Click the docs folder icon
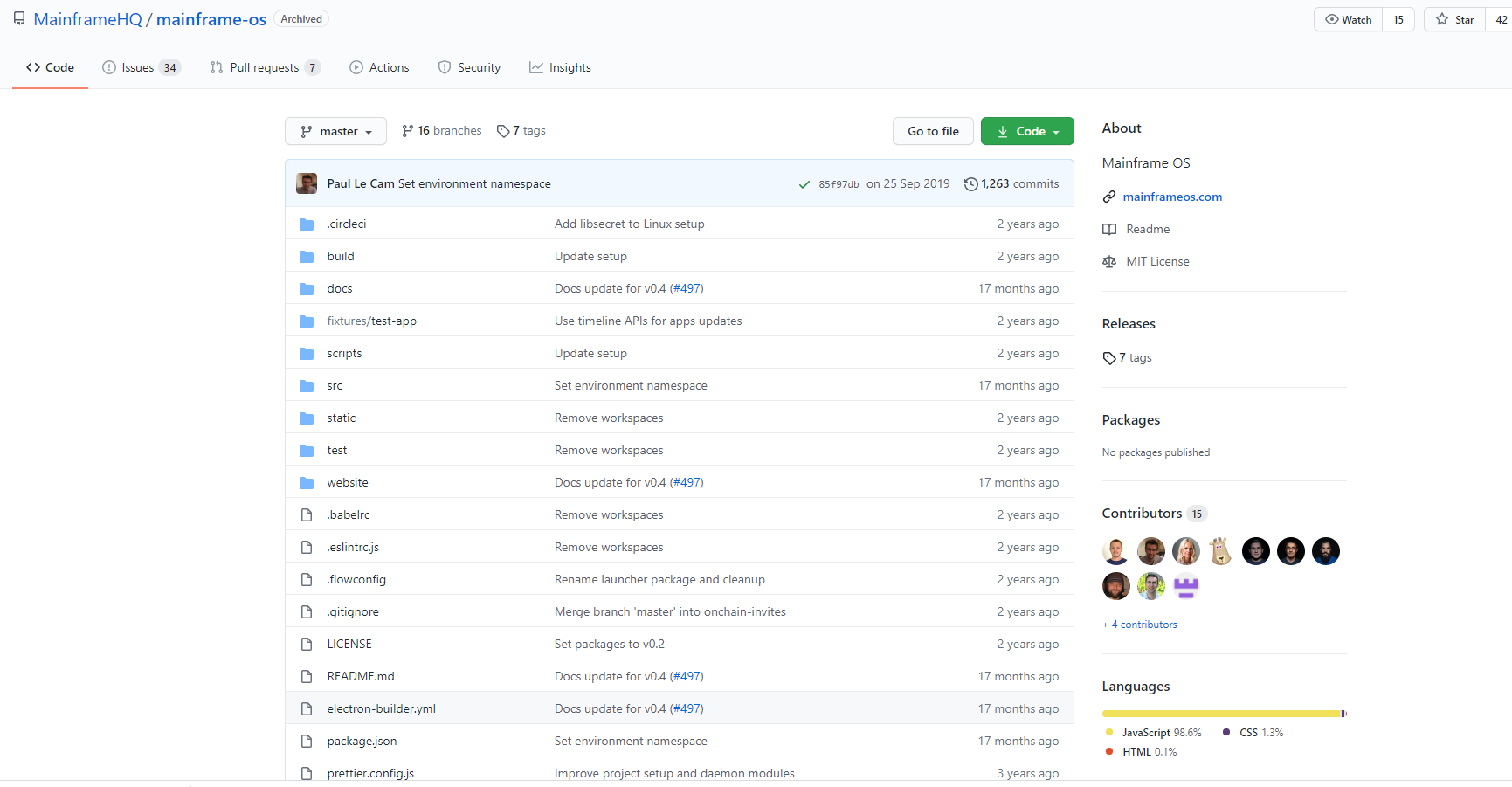Image resolution: width=1512 pixels, height=787 pixels. [x=307, y=289]
